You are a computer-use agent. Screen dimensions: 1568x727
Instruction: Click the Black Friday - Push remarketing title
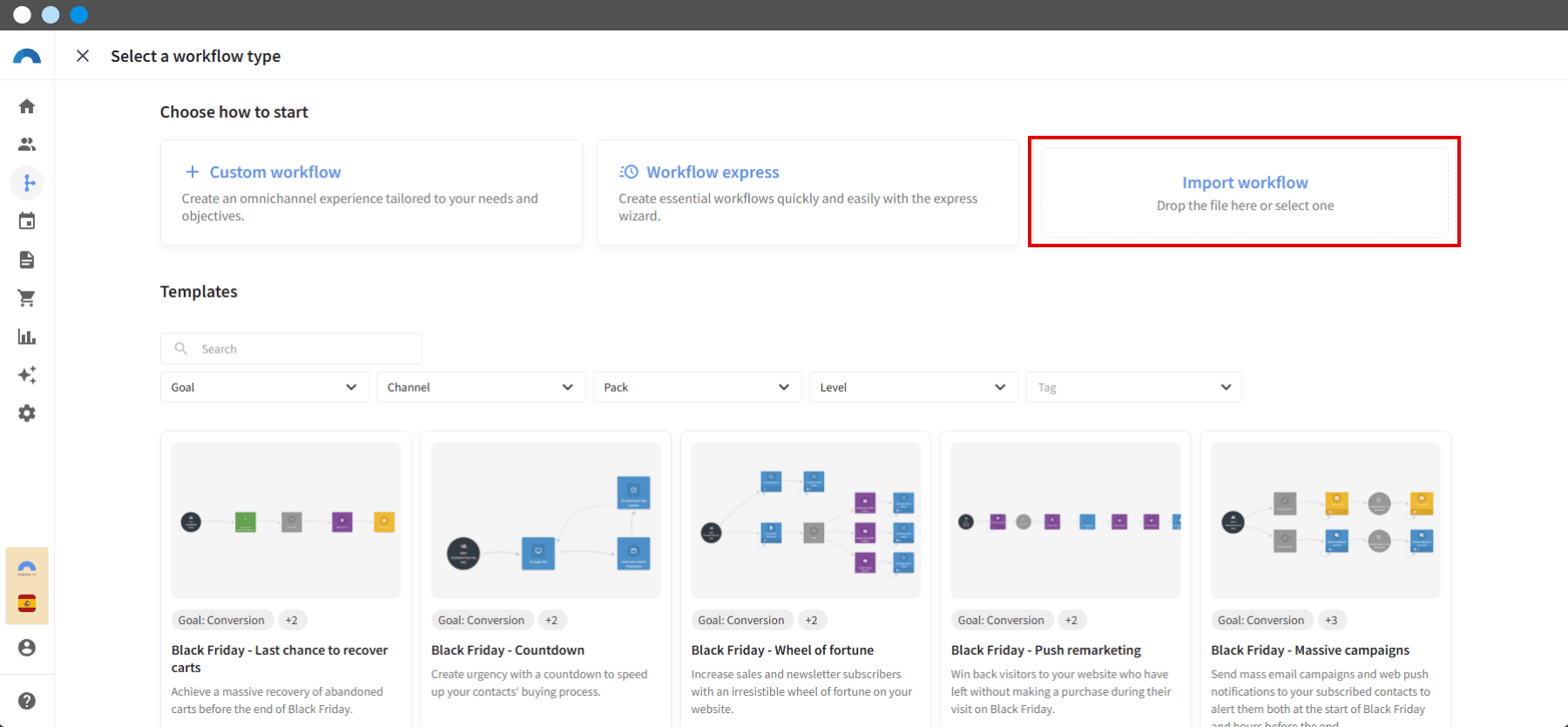[x=1046, y=650]
